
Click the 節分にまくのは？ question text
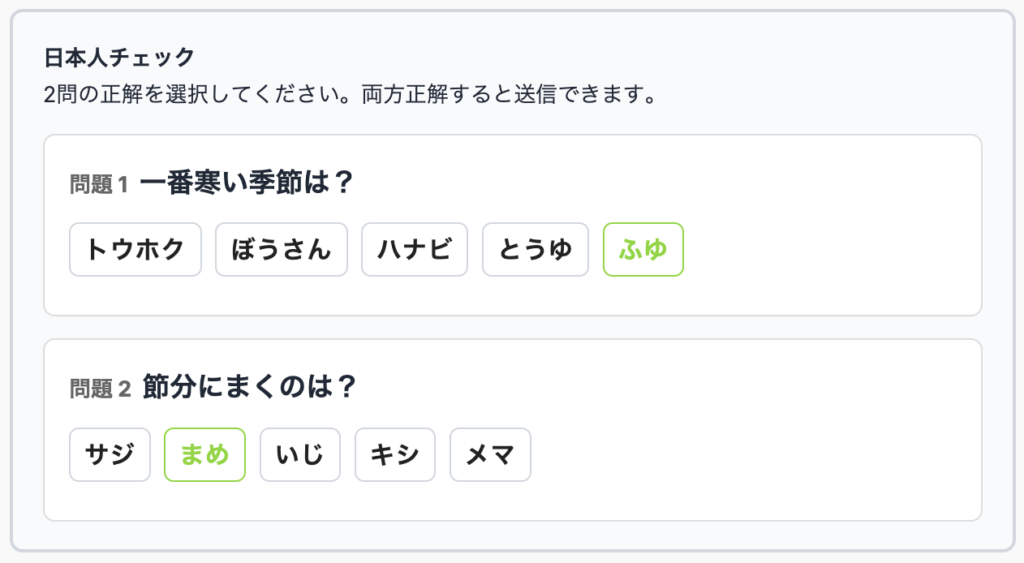tap(249, 387)
